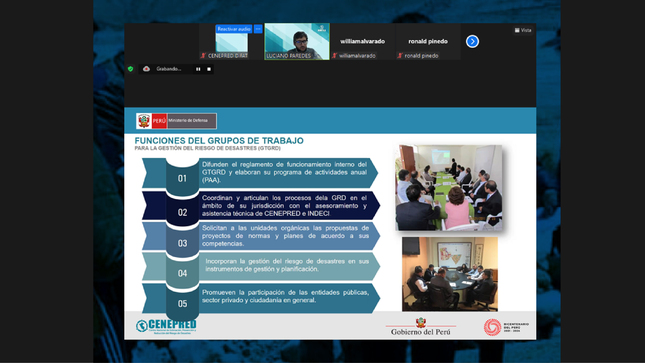Click the CENEPRED logo on slide
This screenshot has height=363, width=645.
click(166, 326)
